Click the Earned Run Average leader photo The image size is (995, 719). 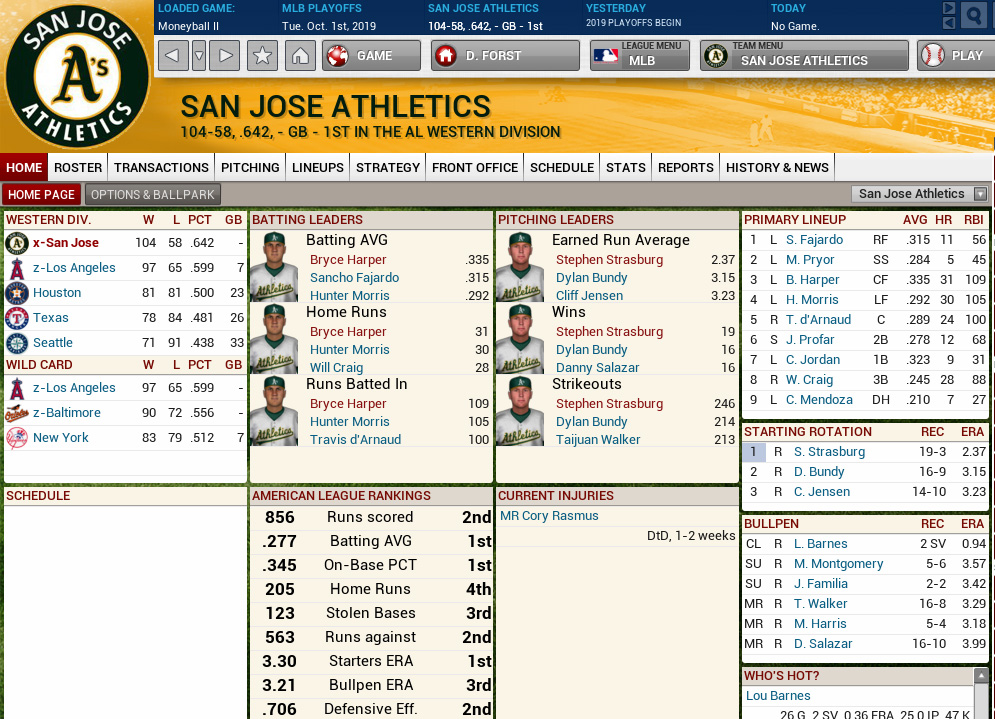(520, 267)
